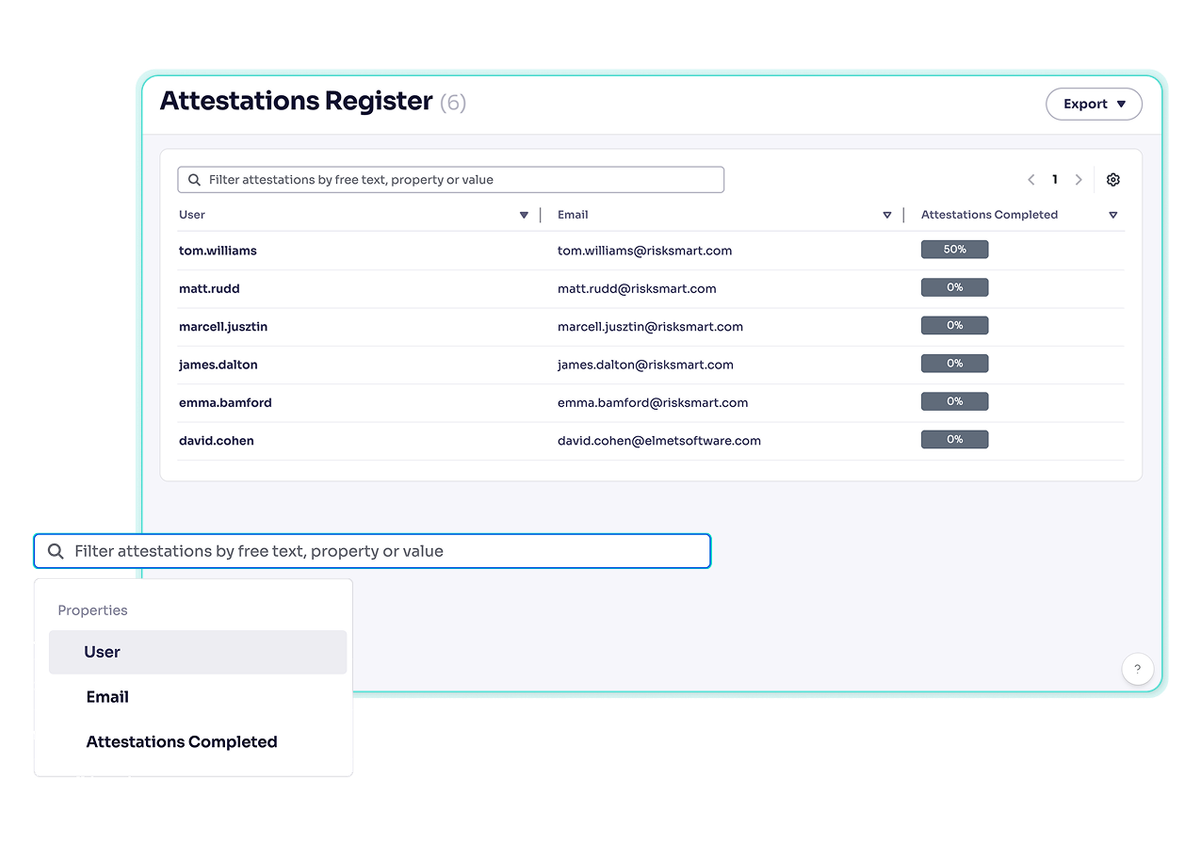Viewport: 1200px width, 845px height.
Task: Open the settings gear icon
Action: pyautogui.click(x=1113, y=179)
